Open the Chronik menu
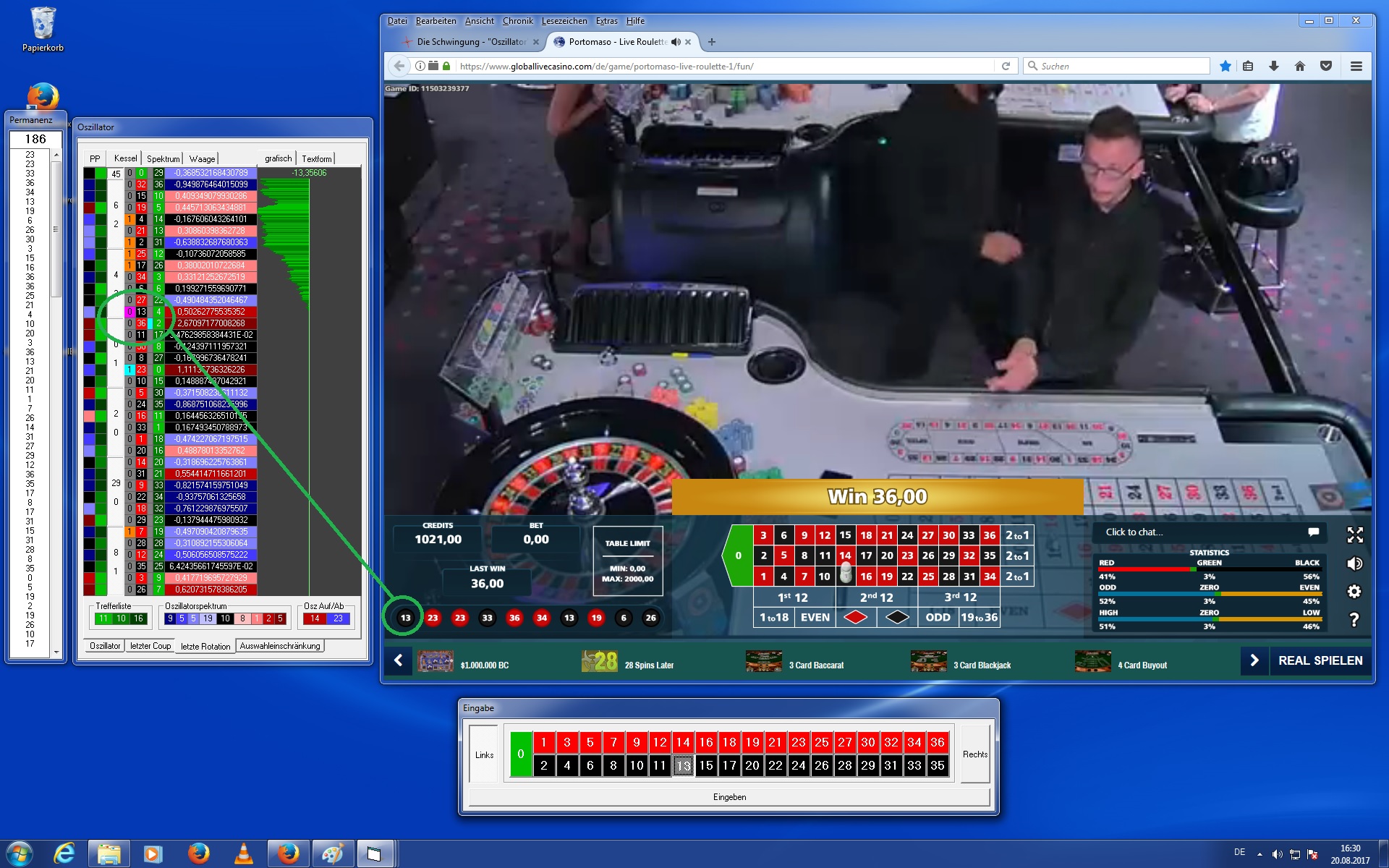This screenshot has width=1389, height=868. tap(517, 21)
